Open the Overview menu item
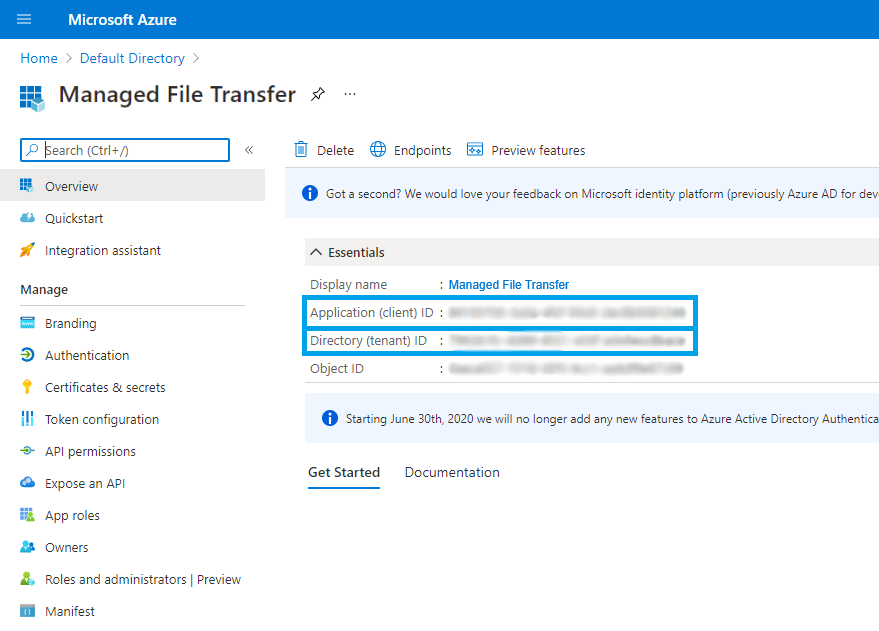Image resolution: width=879 pixels, height=631 pixels. (x=132, y=186)
